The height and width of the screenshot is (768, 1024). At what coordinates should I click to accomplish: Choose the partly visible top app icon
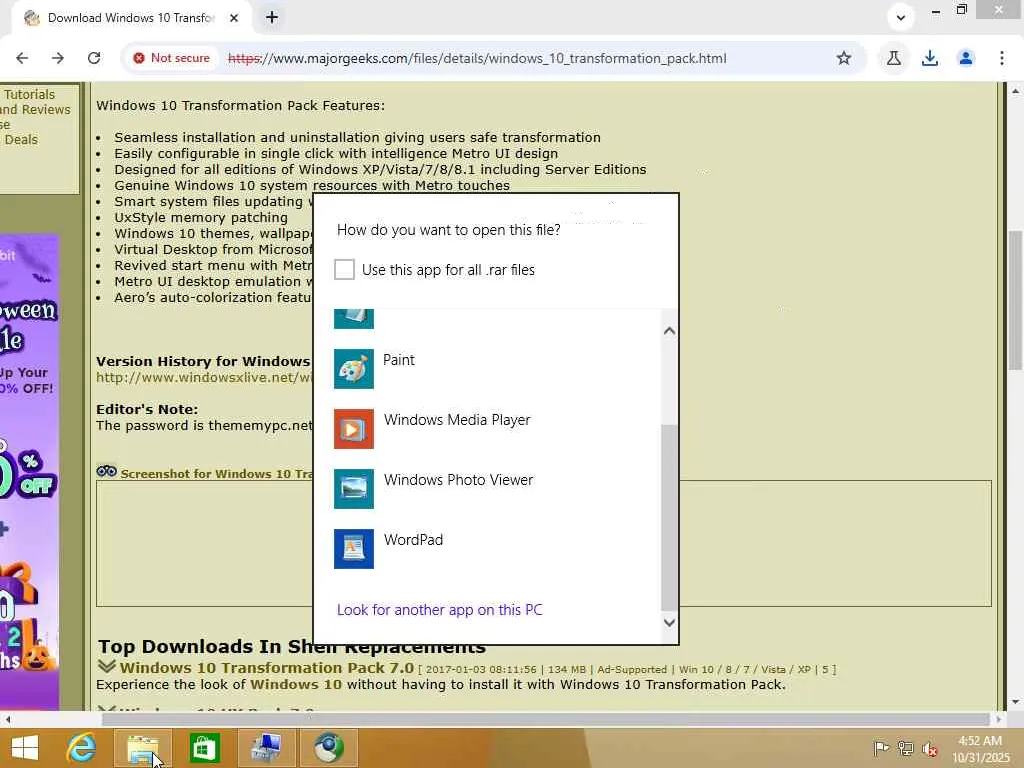pyautogui.click(x=353, y=319)
